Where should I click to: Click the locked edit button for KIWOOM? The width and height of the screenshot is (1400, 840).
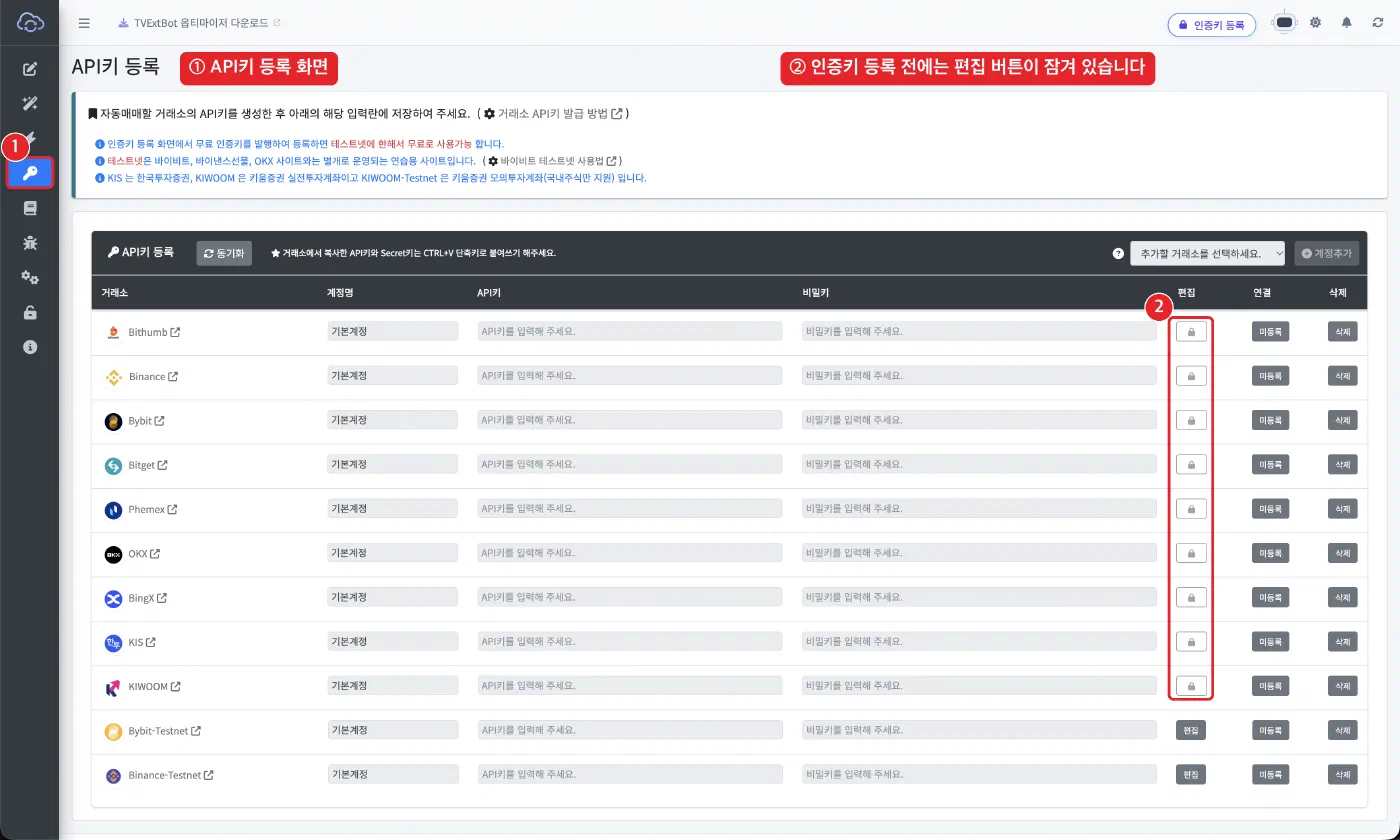tap(1191, 686)
